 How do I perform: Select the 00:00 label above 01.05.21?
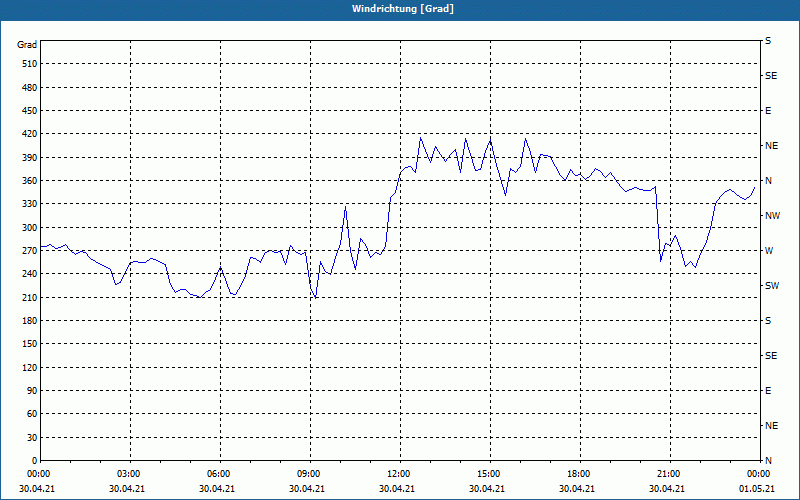tap(759, 474)
